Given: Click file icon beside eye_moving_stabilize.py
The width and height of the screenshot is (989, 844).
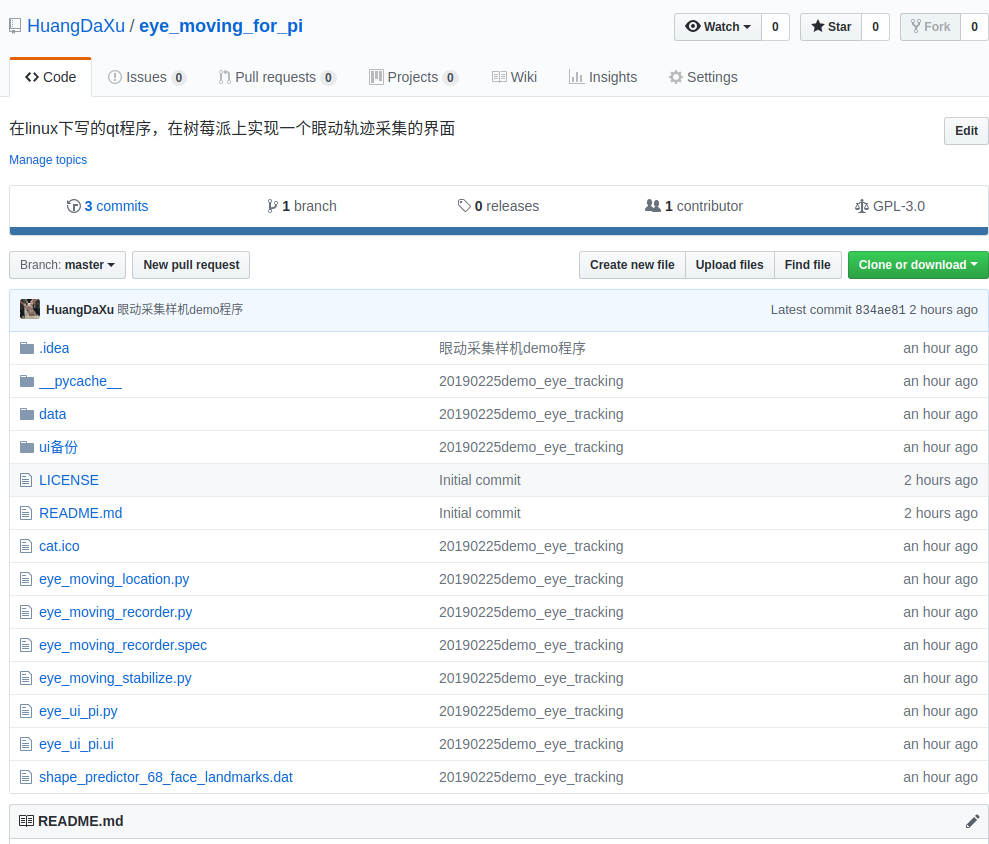Looking at the screenshot, I should click(x=26, y=678).
